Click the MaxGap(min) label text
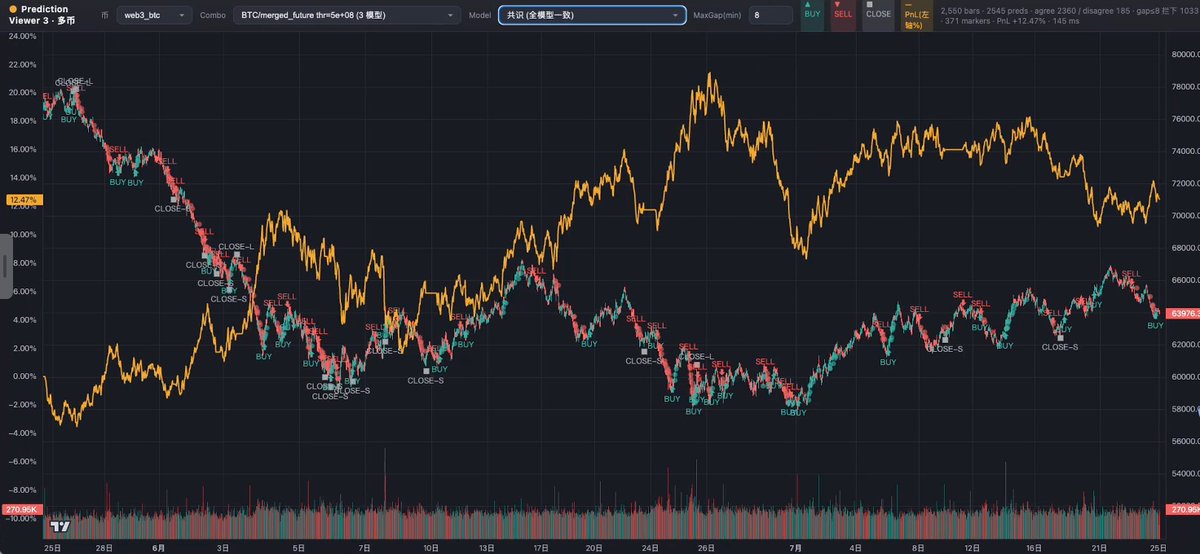 pyautogui.click(x=717, y=15)
